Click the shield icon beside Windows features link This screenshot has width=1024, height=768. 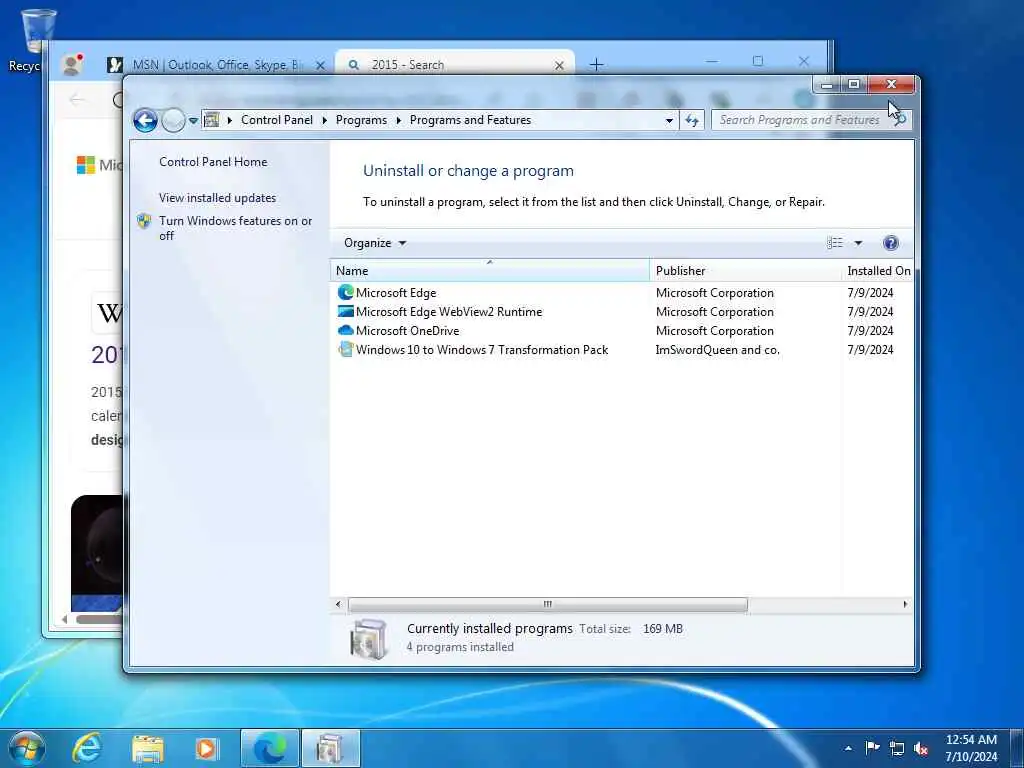tap(144, 221)
